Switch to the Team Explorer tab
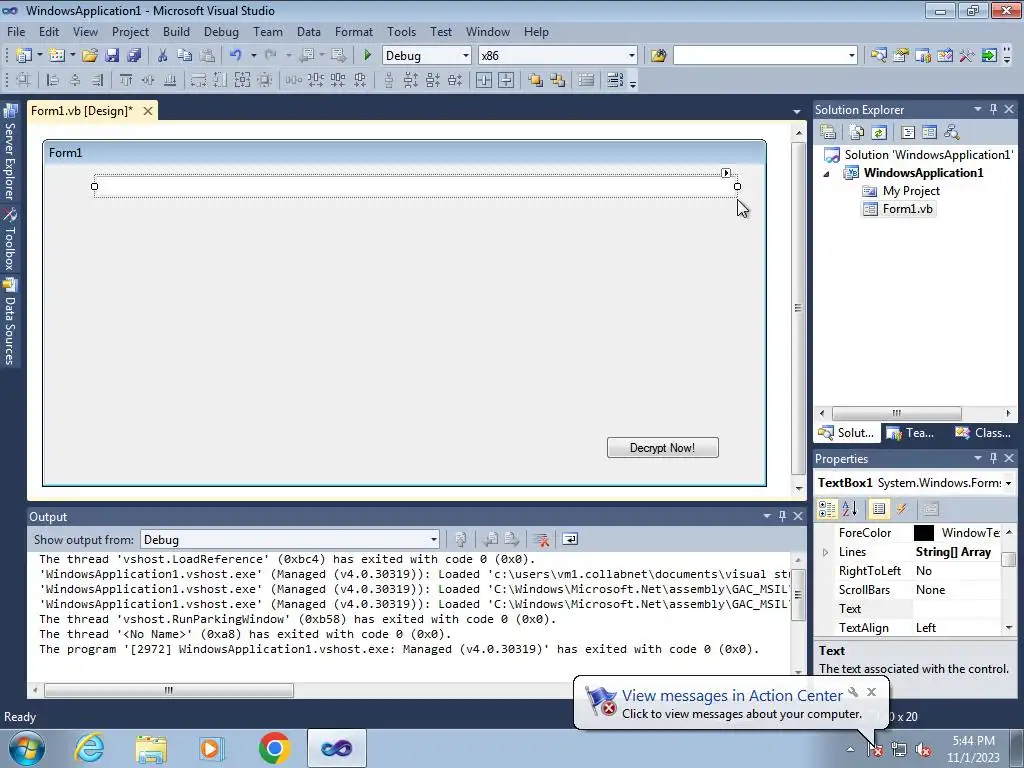The image size is (1024, 768). point(911,433)
